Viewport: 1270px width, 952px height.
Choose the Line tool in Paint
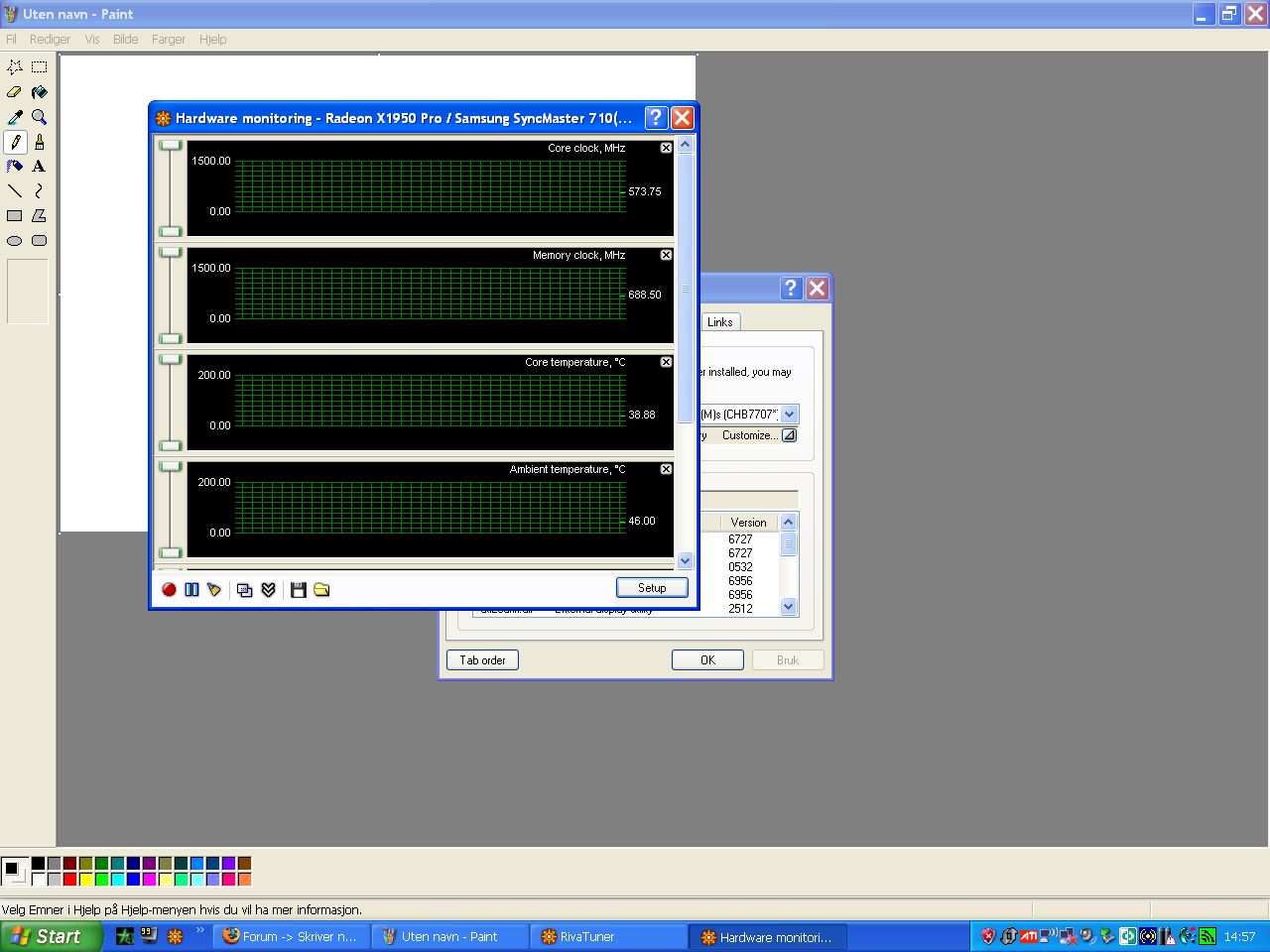[15, 191]
